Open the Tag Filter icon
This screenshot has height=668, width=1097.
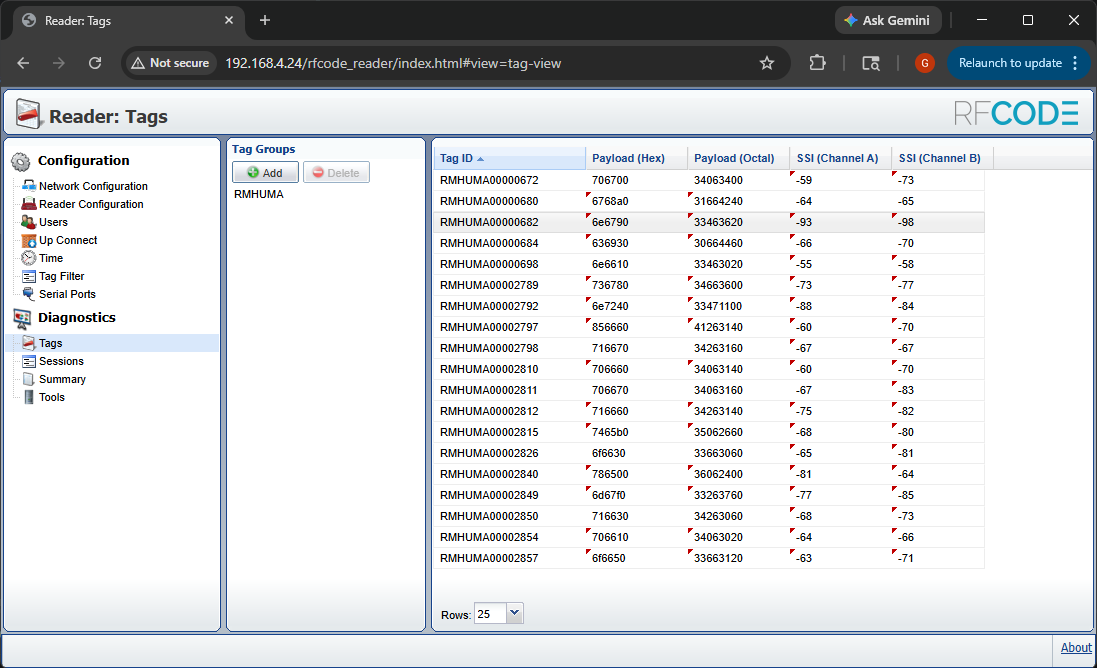click(x=29, y=276)
